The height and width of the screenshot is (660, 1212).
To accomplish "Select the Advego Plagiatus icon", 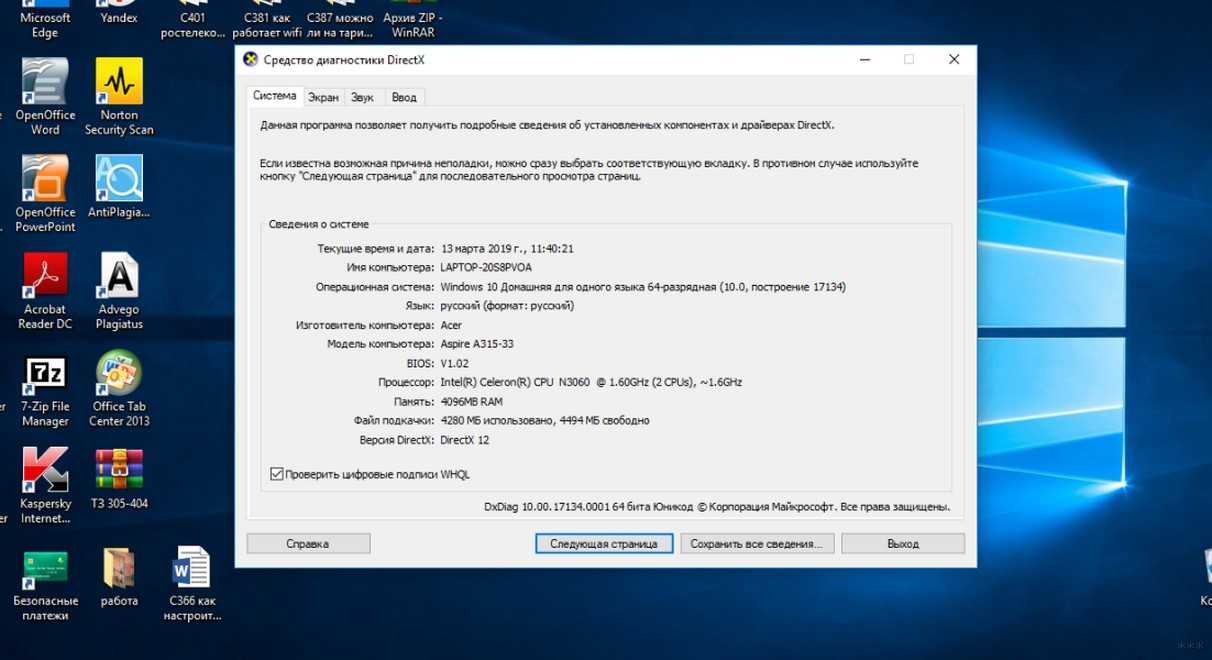I will click(119, 277).
